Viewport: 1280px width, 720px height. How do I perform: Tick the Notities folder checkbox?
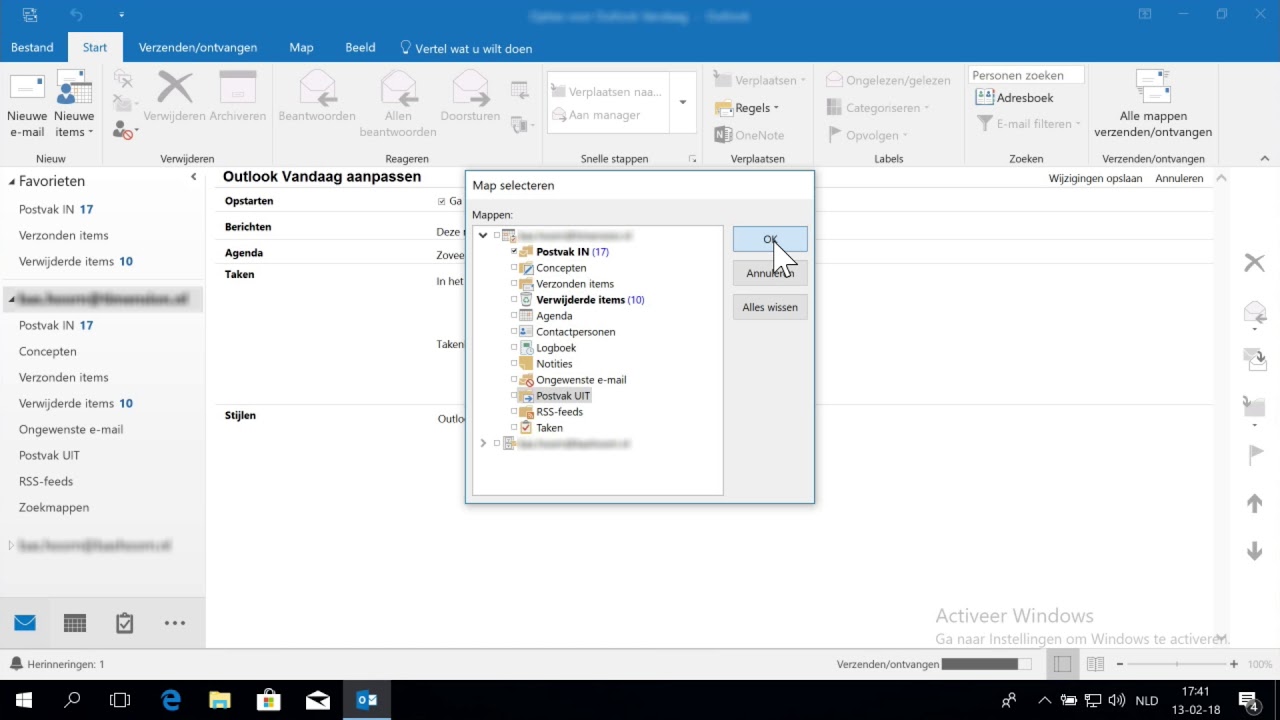pyautogui.click(x=515, y=364)
